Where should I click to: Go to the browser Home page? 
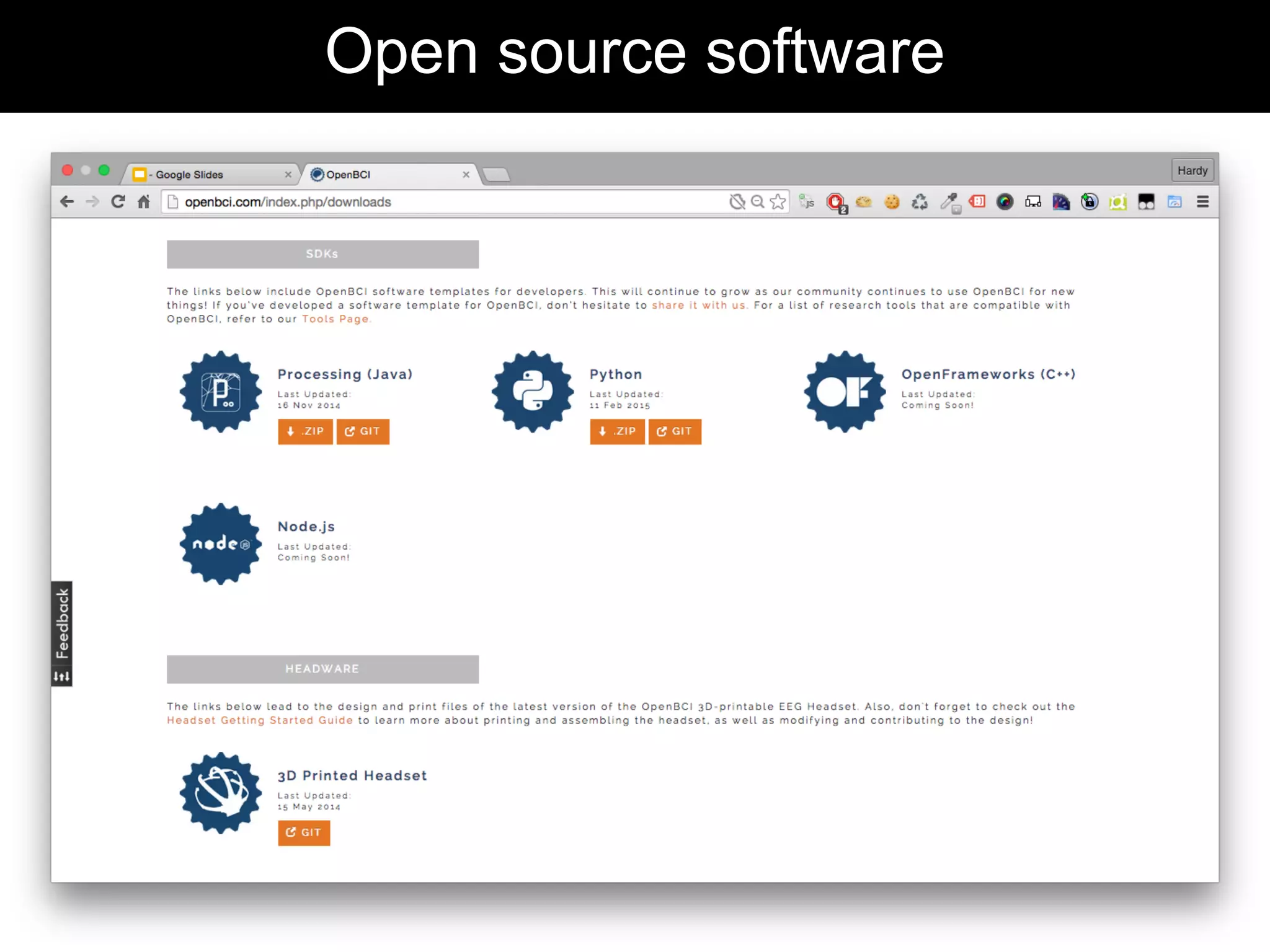(x=144, y=201)
